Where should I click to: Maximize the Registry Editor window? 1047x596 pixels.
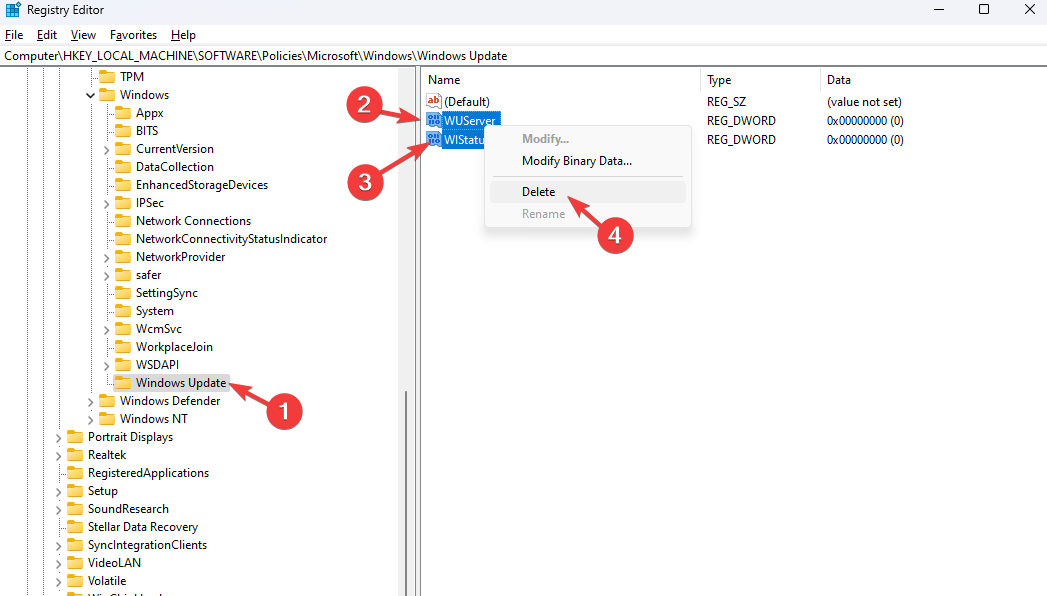pyautogui.click(x=984, y=9)
